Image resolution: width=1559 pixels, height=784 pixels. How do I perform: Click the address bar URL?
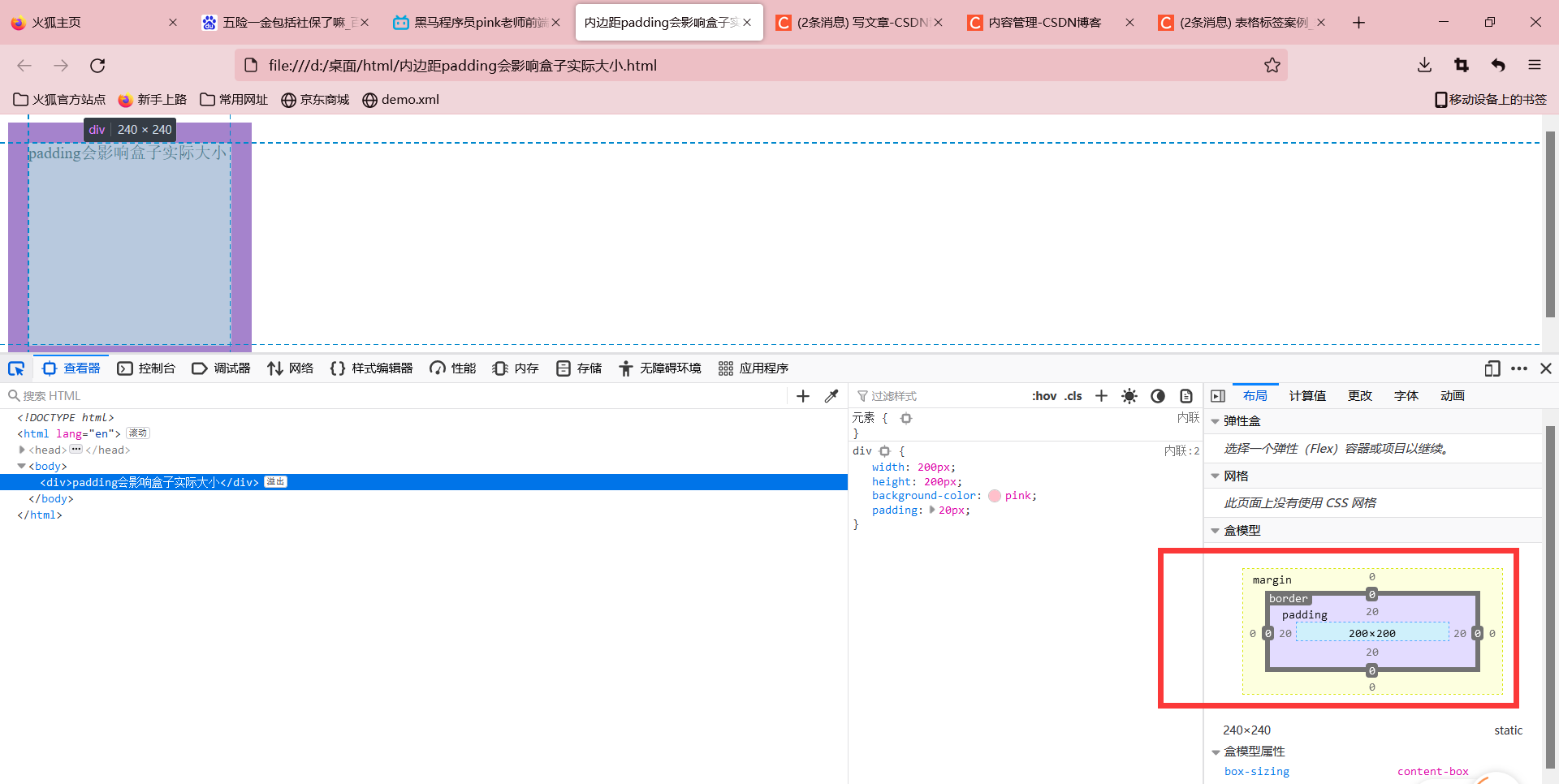pos(463,66)
